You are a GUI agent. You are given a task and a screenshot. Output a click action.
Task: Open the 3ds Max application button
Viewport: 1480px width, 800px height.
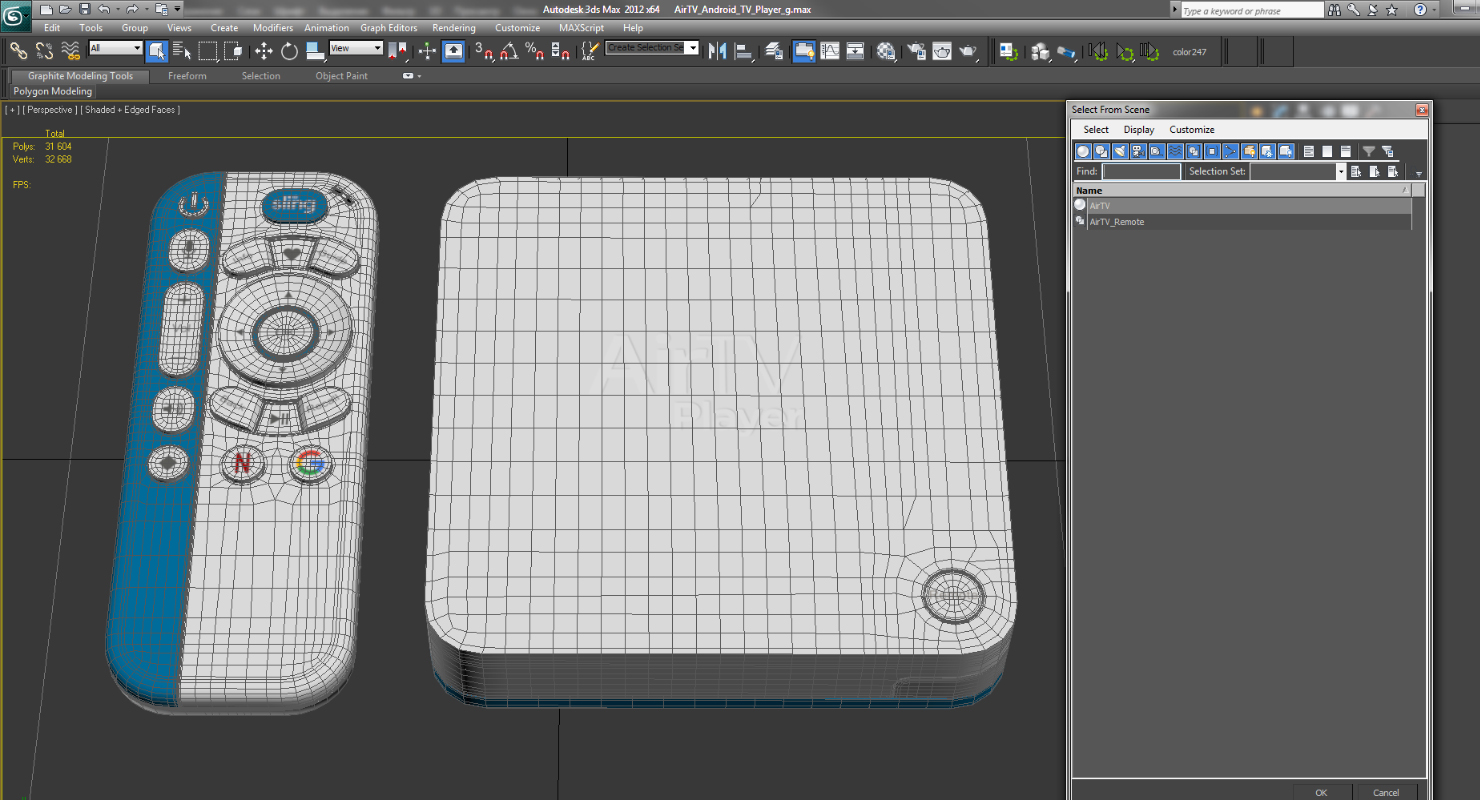[x=17, y=17]
